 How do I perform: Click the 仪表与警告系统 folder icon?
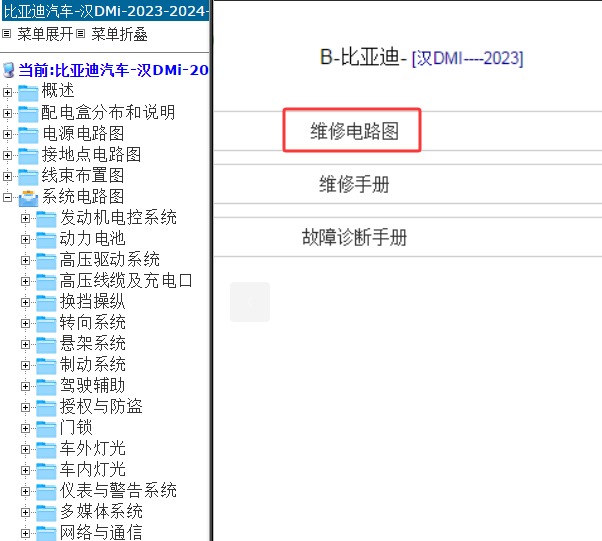coord(46,491)
